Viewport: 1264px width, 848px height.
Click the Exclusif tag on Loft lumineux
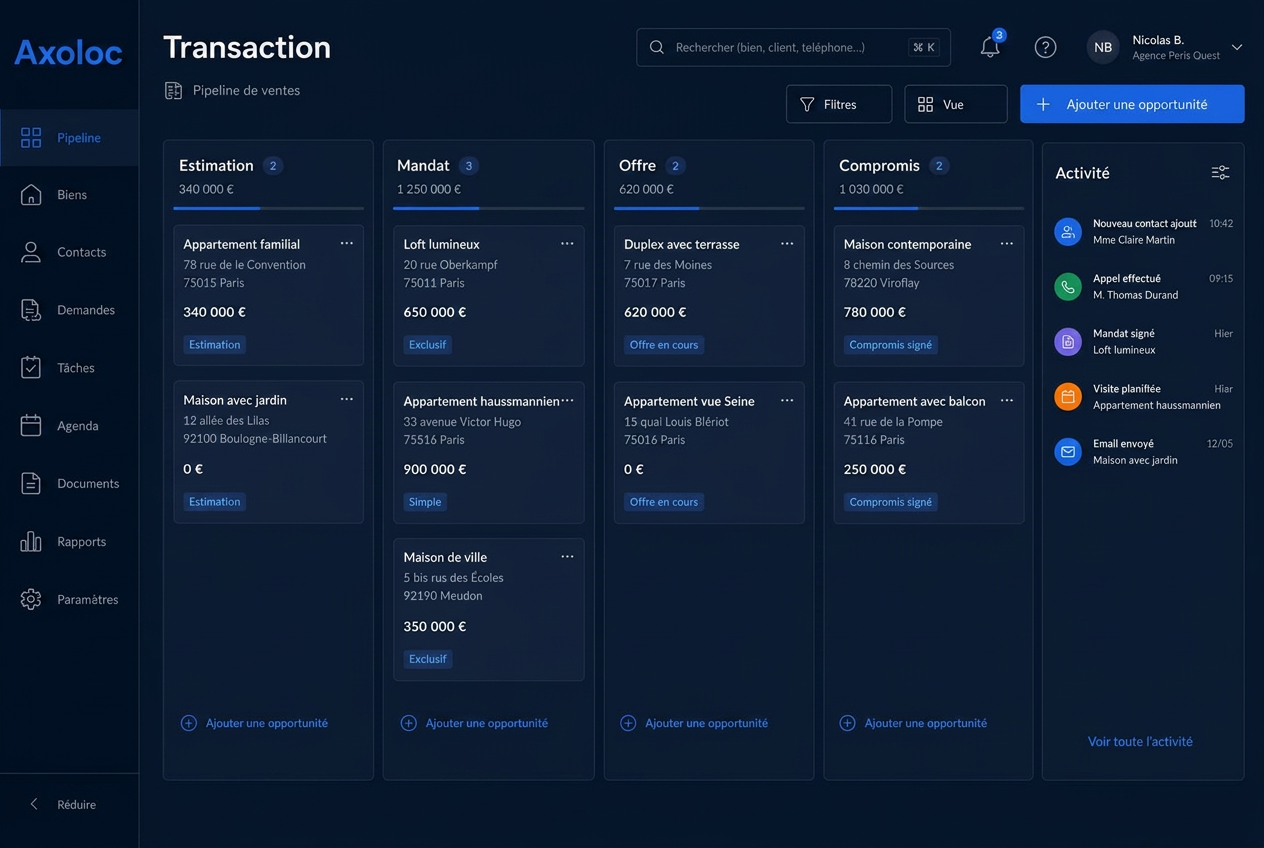(x=428, y=345)
